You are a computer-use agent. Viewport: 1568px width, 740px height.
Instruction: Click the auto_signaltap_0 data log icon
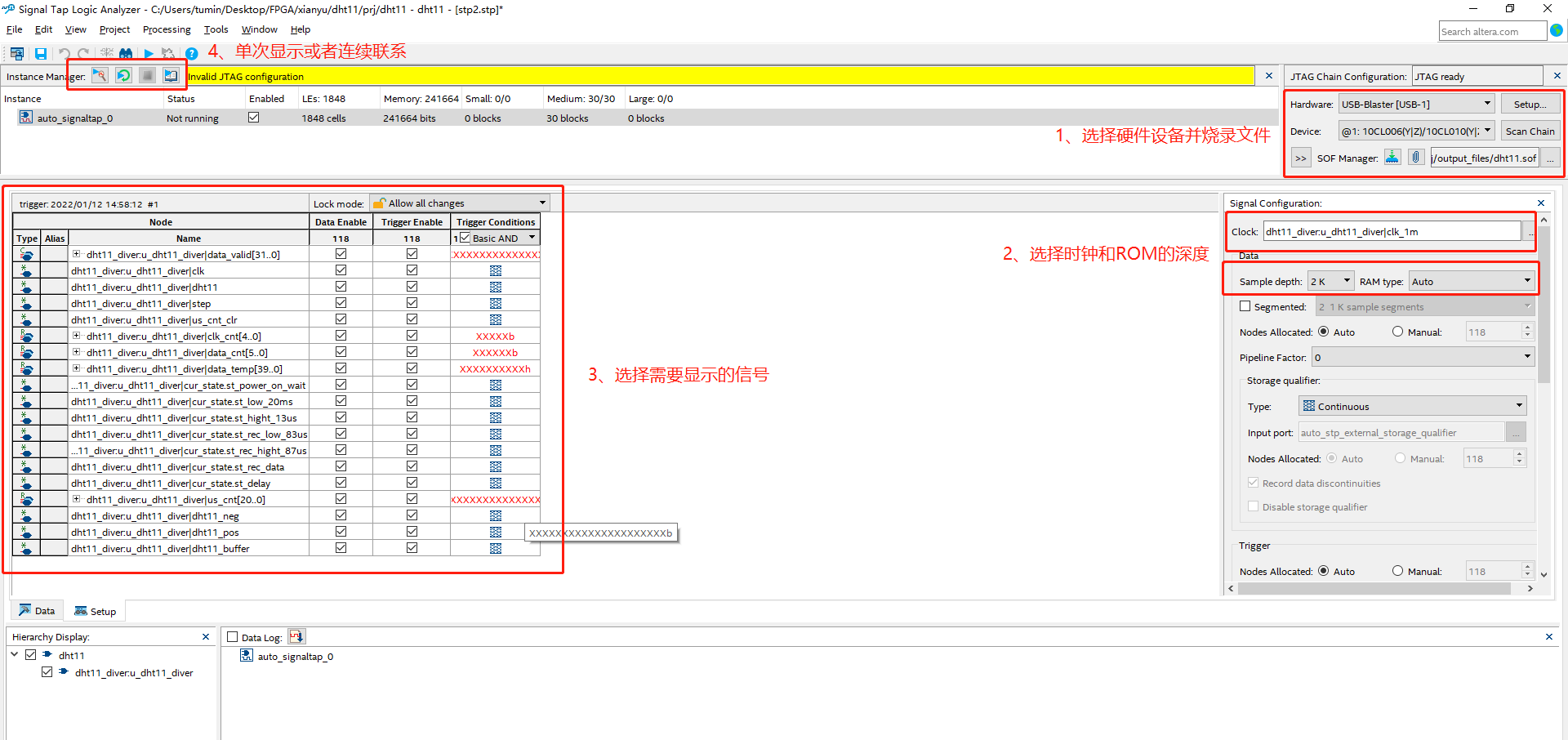point(247,656)
